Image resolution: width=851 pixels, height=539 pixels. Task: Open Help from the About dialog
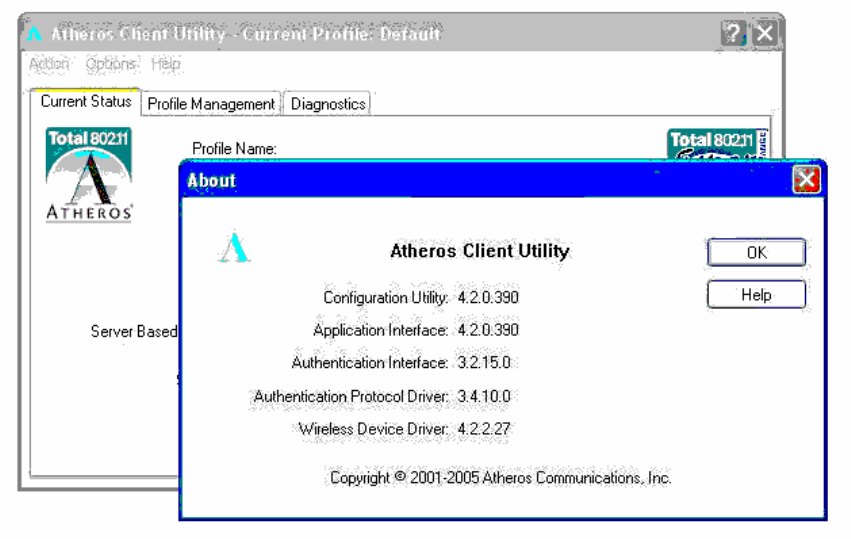tap(756, 295)
